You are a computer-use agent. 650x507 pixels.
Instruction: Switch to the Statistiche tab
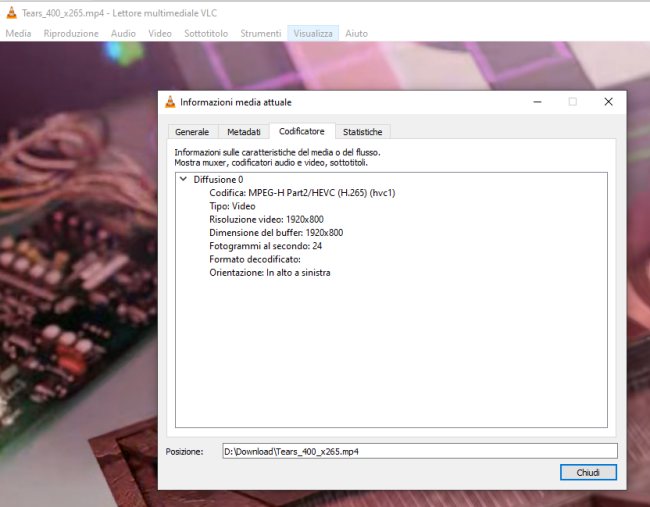[362, 132]
